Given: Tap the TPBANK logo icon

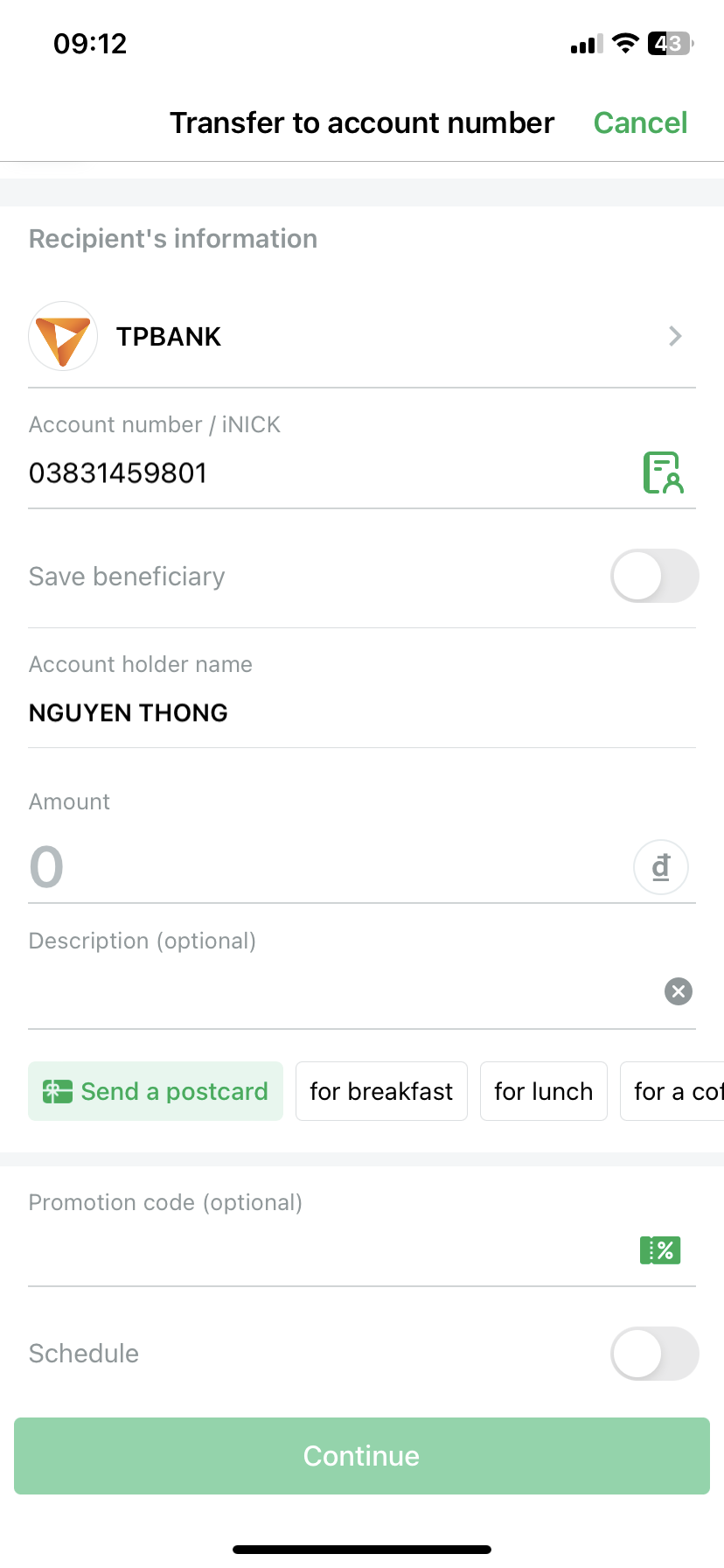Looking at the screenshot, I should pos(63,337).
